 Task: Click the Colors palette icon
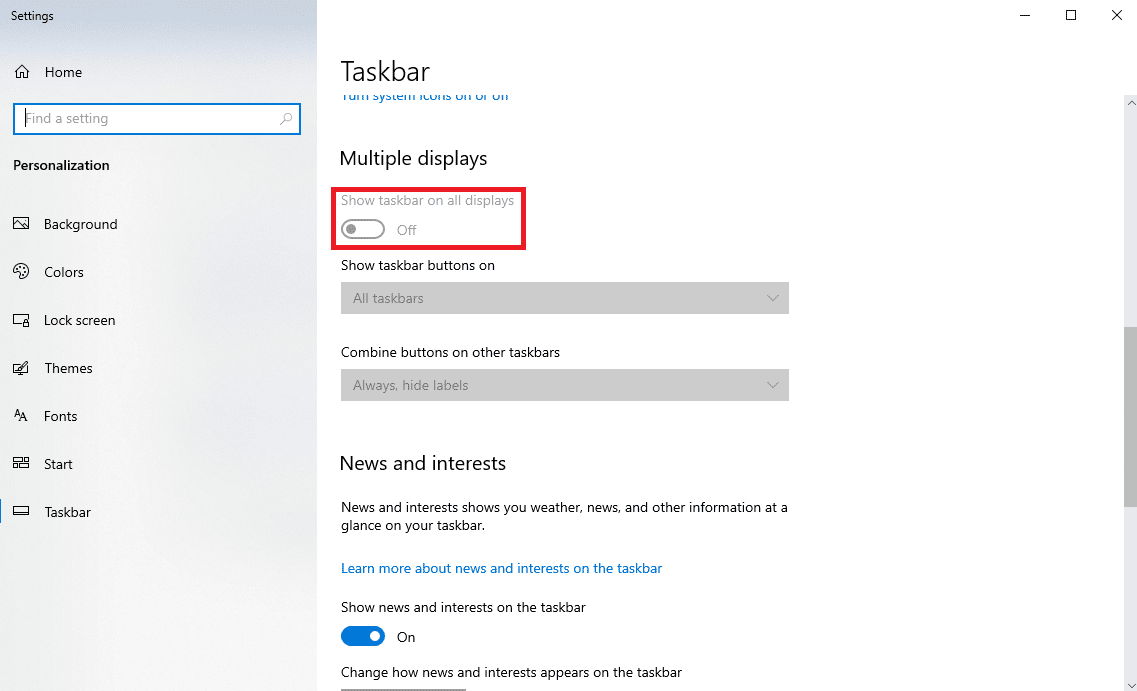click(x=21, y=271)
